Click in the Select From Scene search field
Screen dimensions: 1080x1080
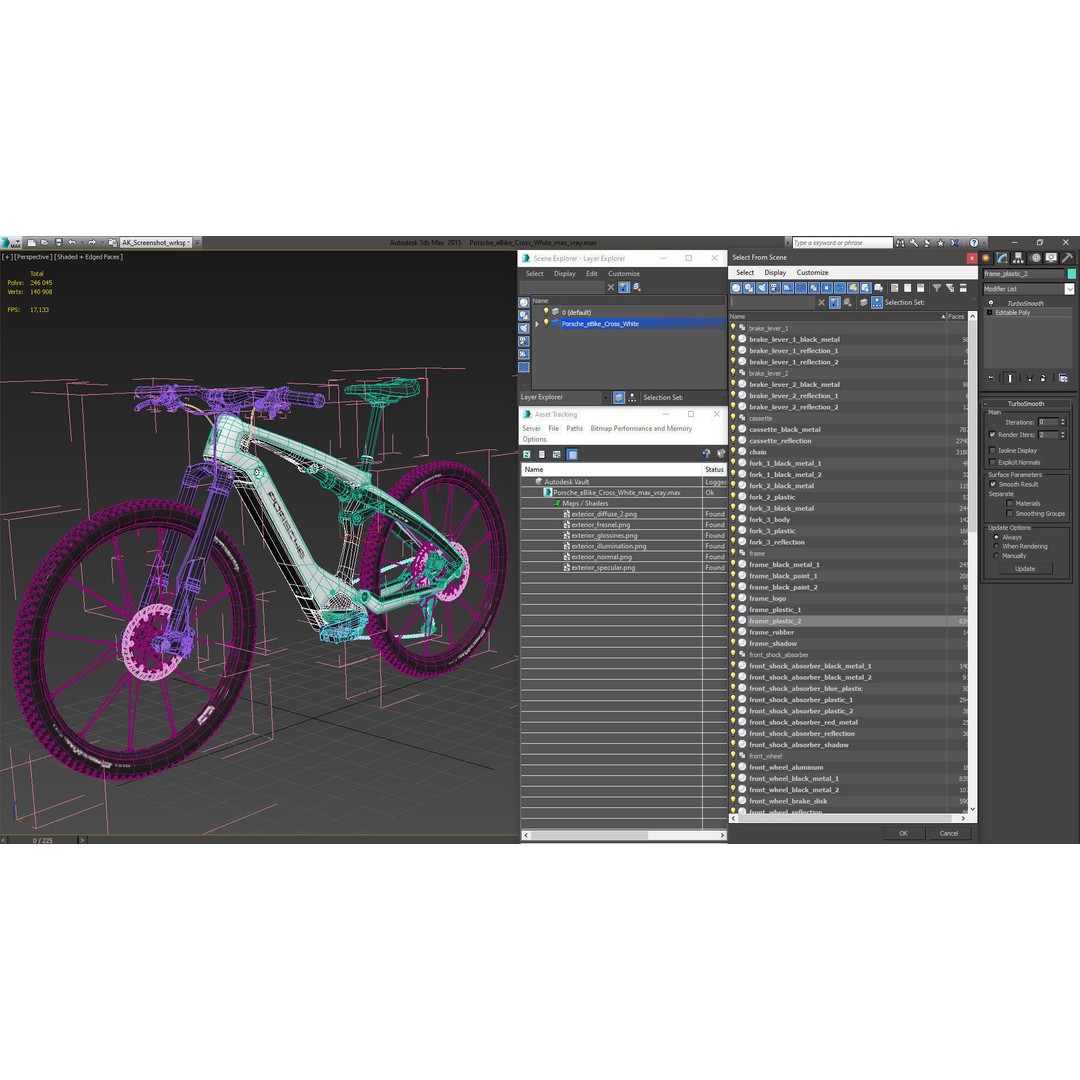tap(772, 302)
